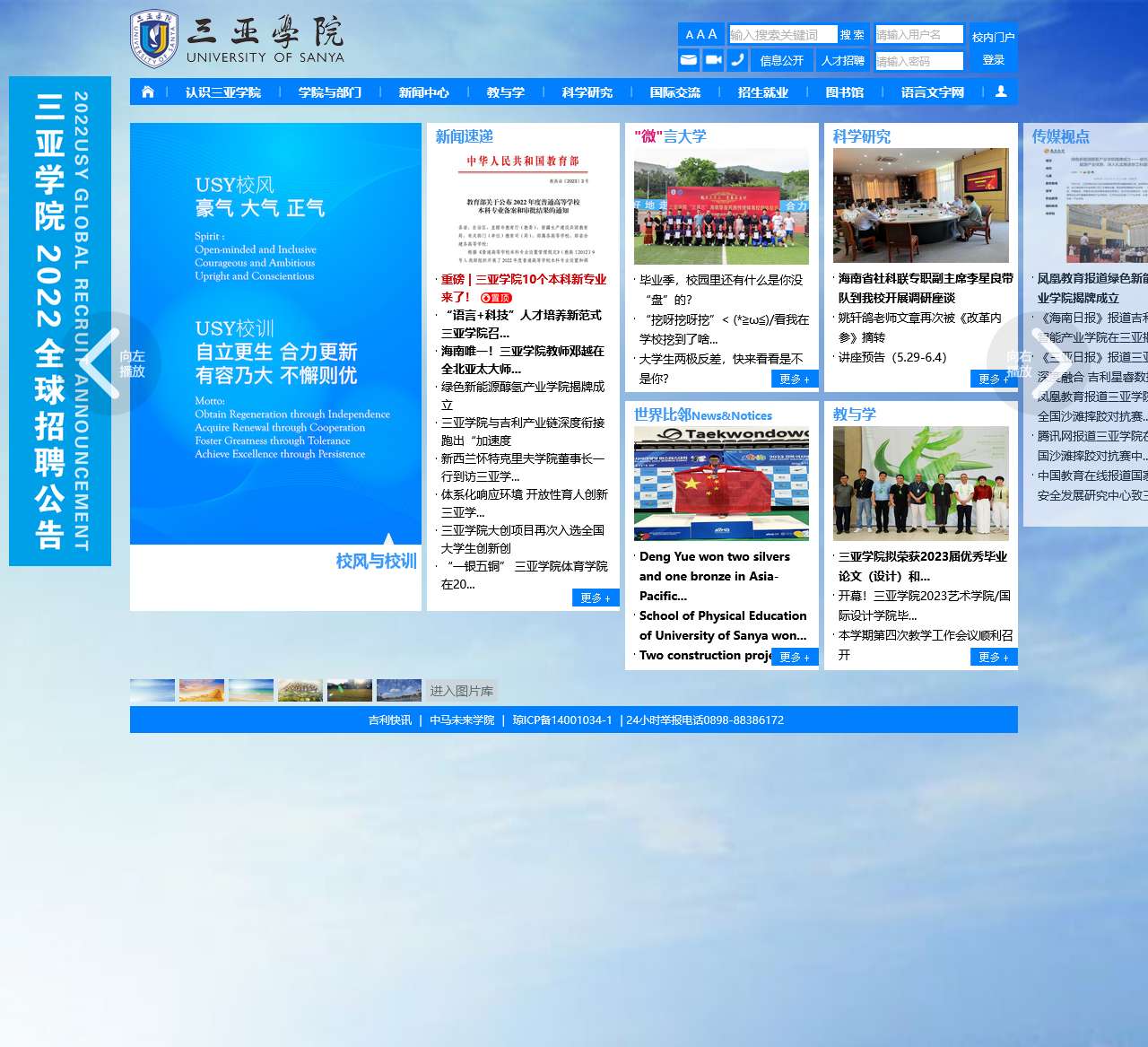The width and height of the screenshot is (1148, 1047).
Task: Open the 毕业季 校园里还有什么 article
Action: pyautogui.click(x=721, y=290)
